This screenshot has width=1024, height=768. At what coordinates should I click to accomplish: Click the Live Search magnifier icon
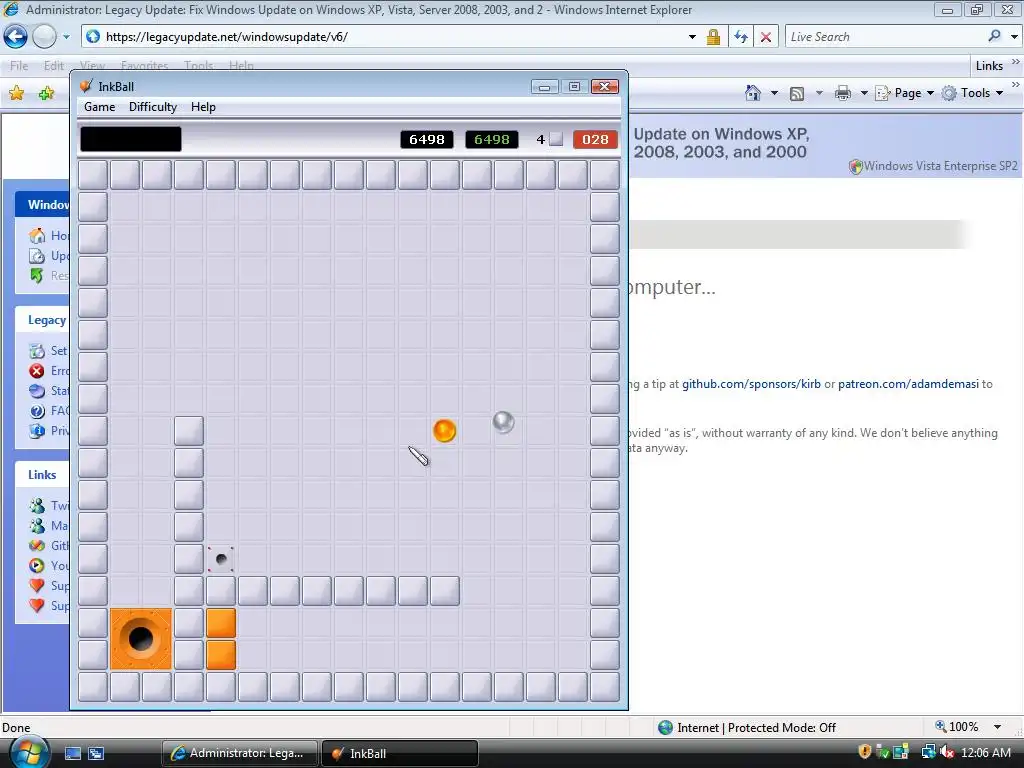(x=994, y=37)
